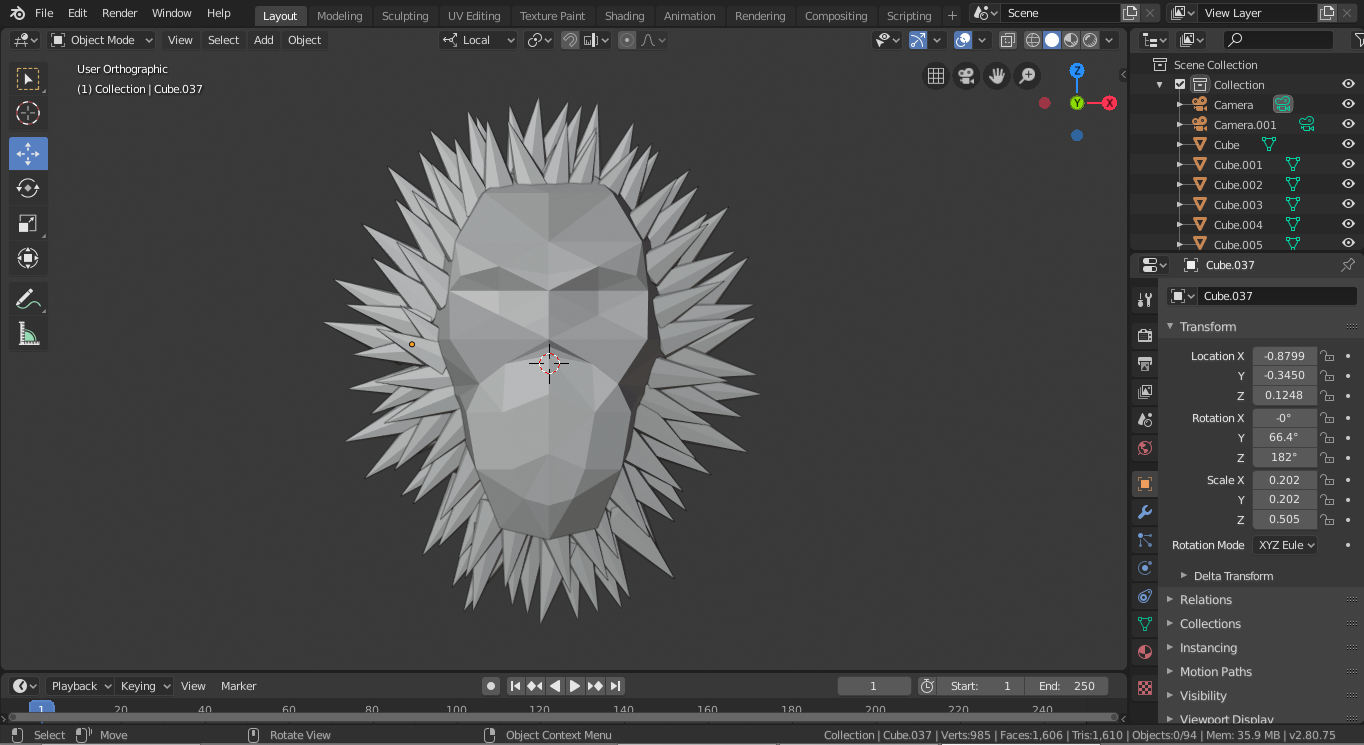Uncheck the Collection checkbox in outliner
This screenshot has width=1364, height=745.
coord(1180,85)
